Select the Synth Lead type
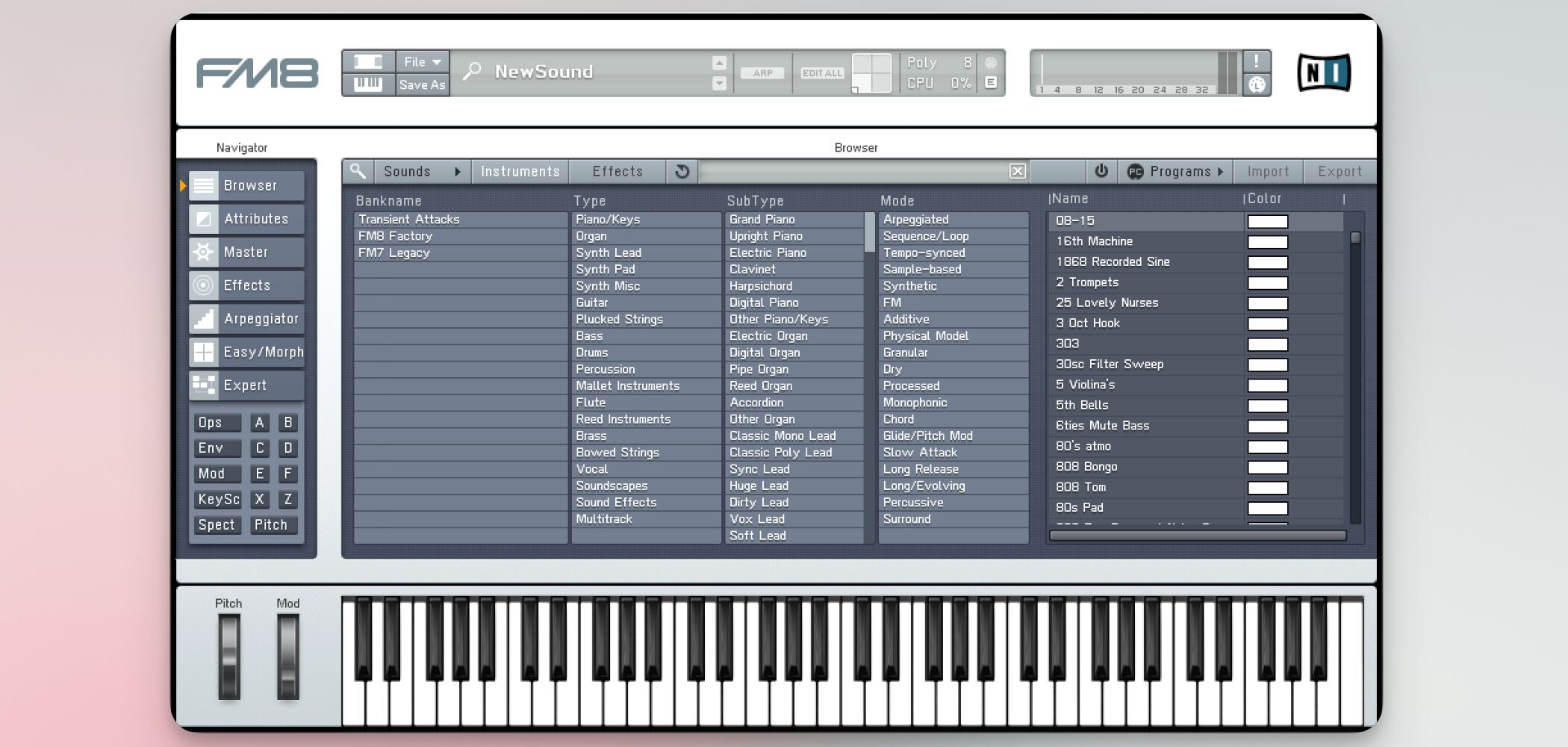The width and height of the screenshot is (1568, 747). (x=646, y=252)
